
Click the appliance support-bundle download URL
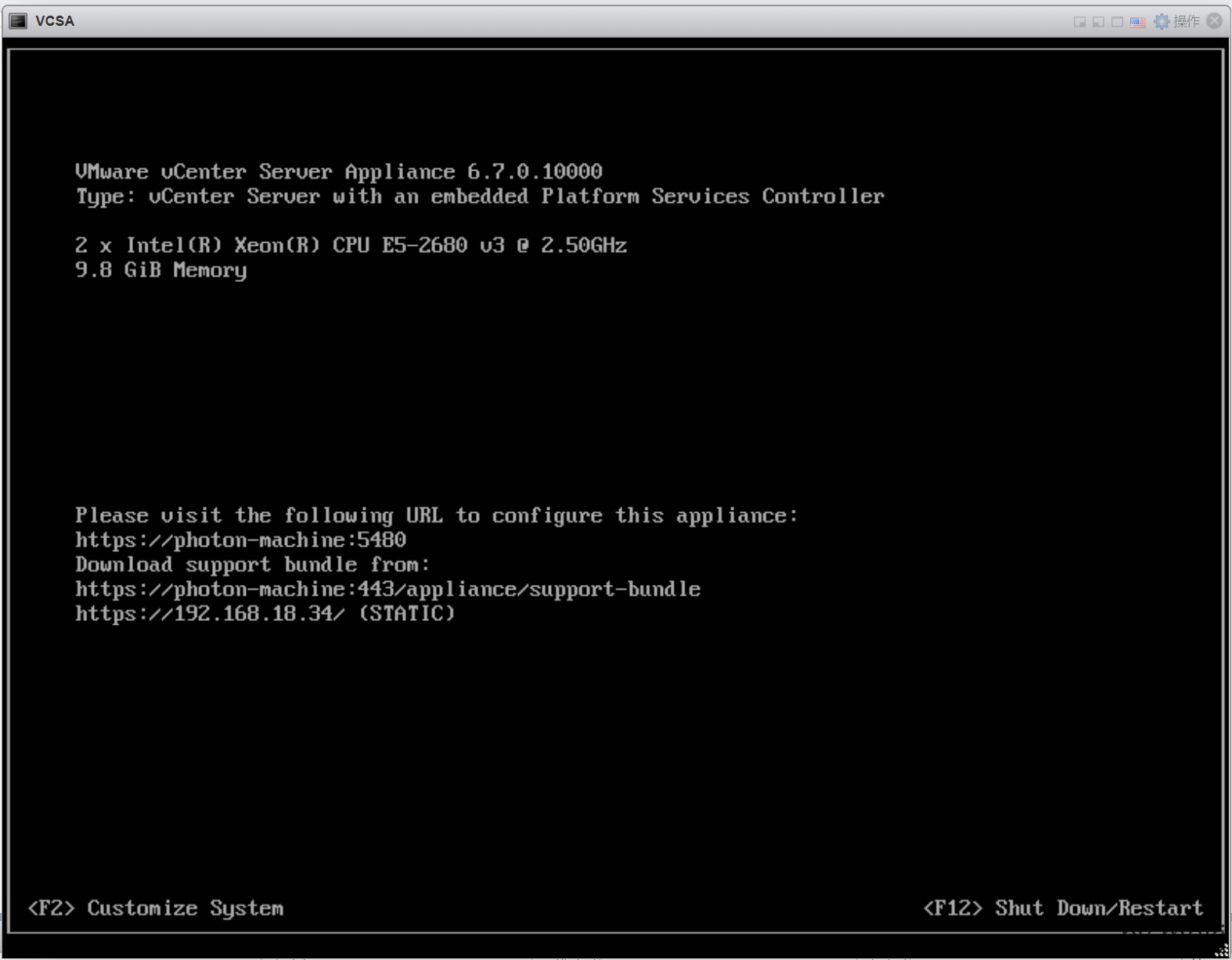[387, 590]
